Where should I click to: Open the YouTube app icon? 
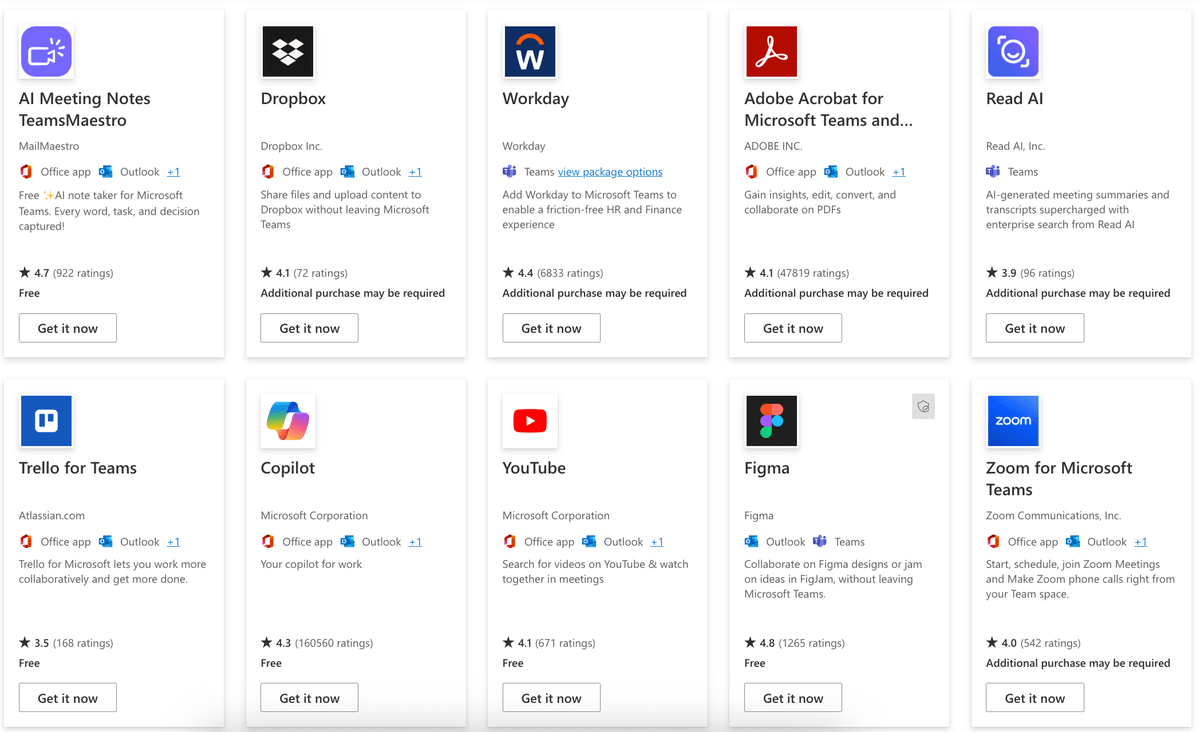(x=530, y=421)
